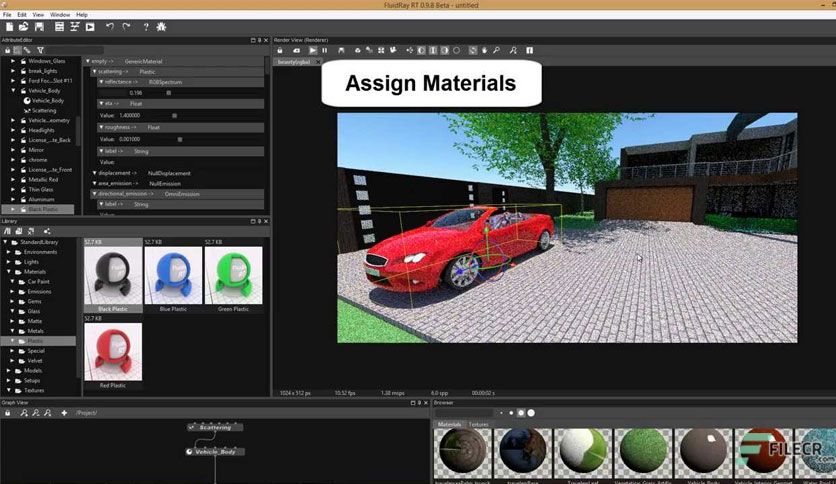Adjust the eta value slider
Viewport: 836px width, 484px height.
174,115
